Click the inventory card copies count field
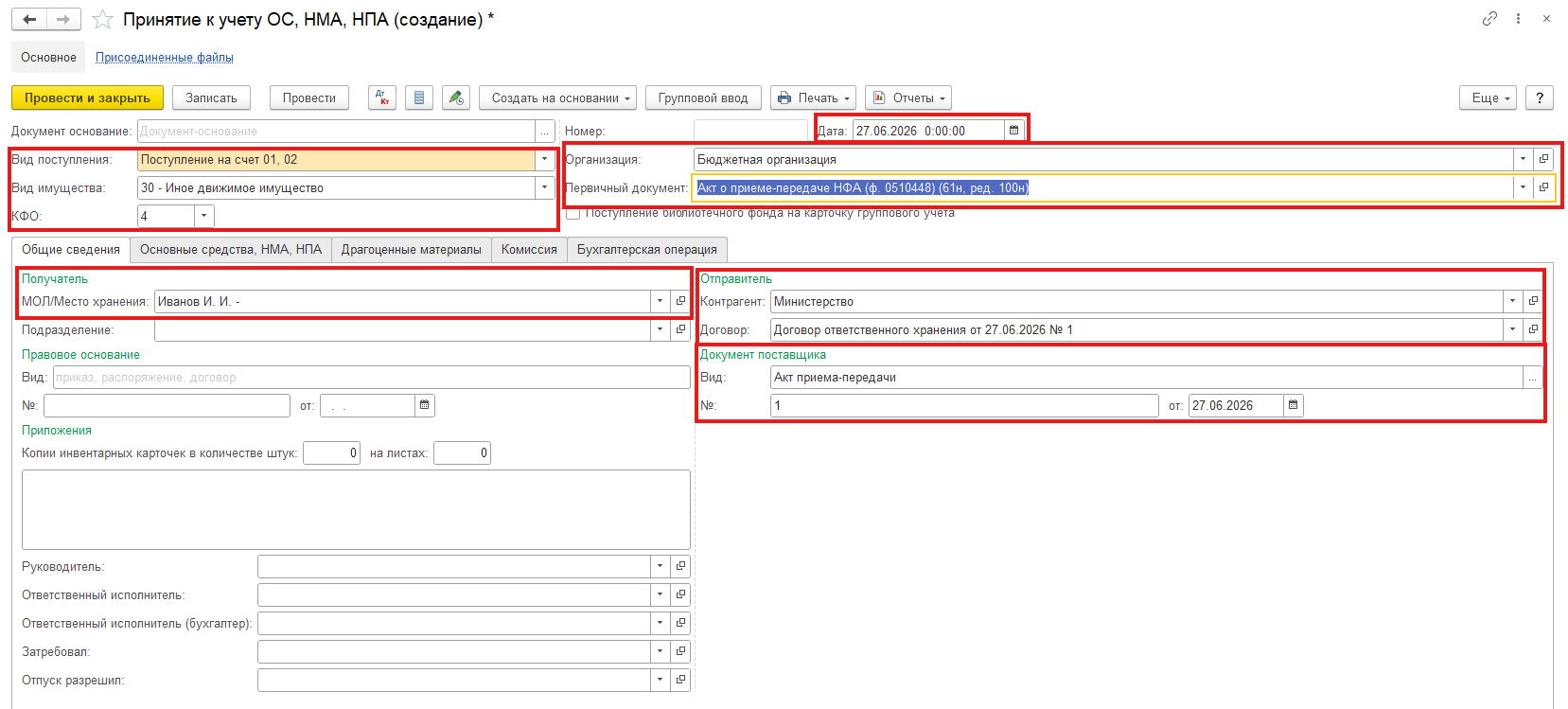The height and width of the screenshot is (709, 1568). click(331, 452)
